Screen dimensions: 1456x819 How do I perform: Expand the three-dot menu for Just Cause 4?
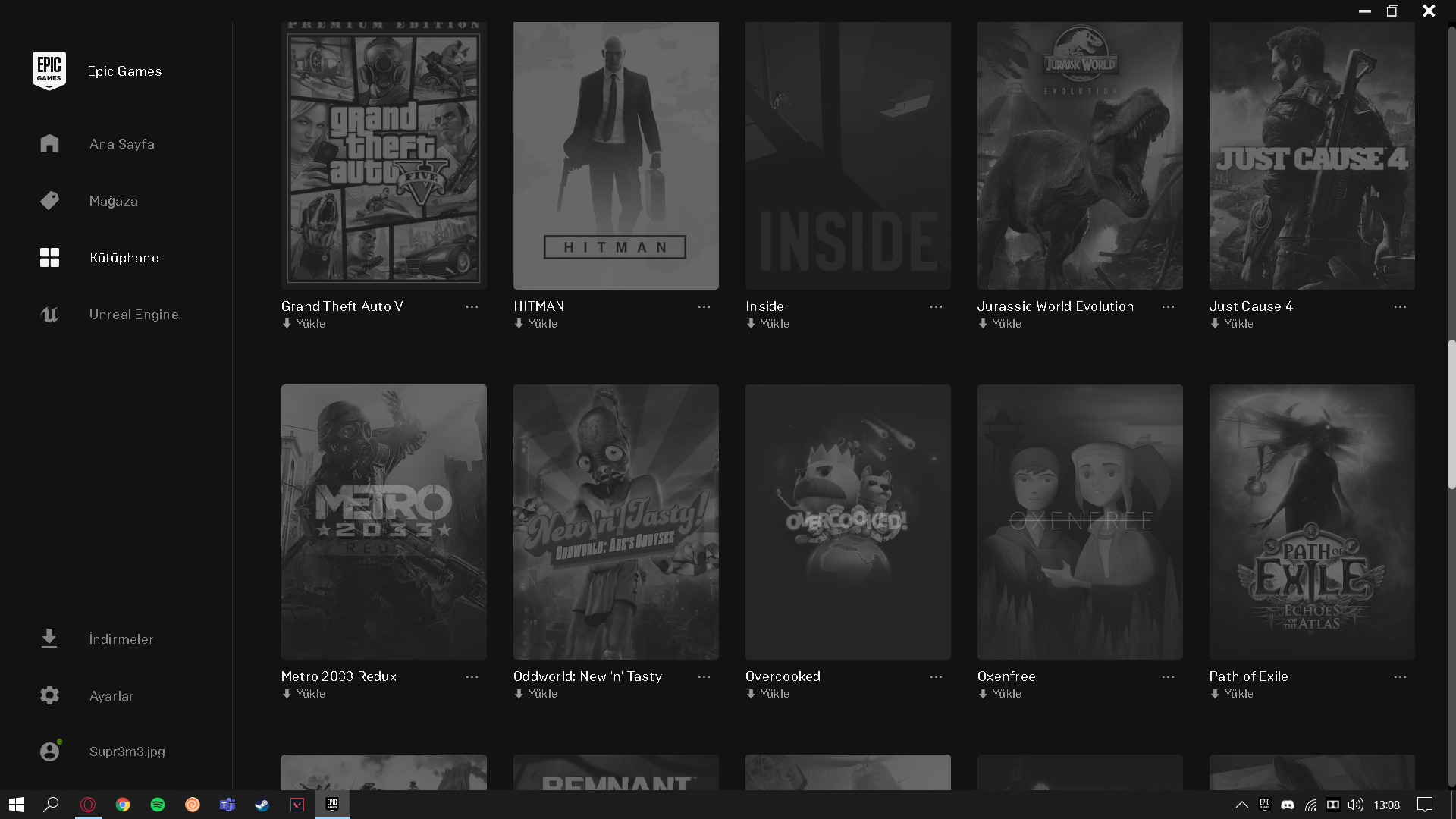(x=1400, y=306)
